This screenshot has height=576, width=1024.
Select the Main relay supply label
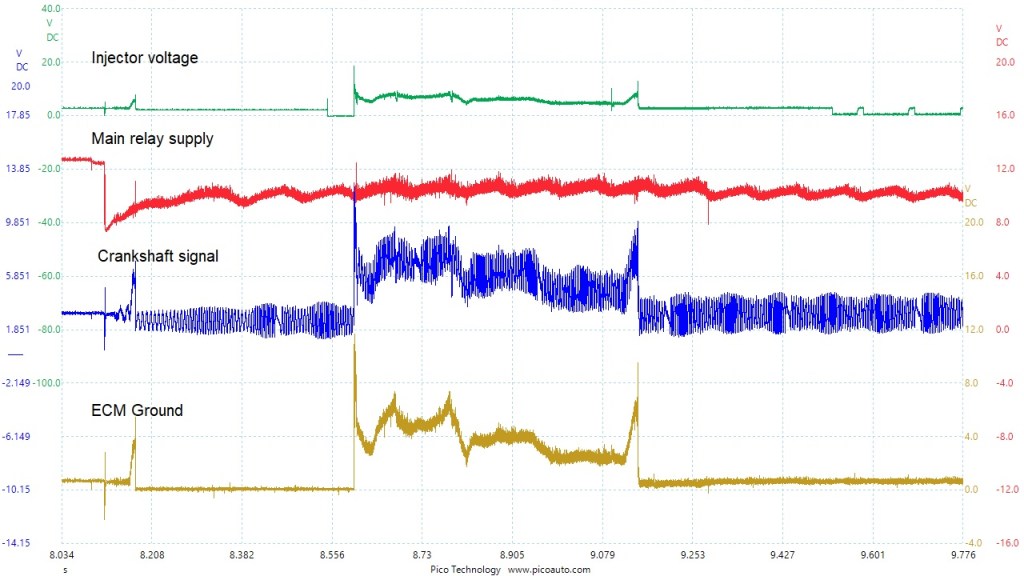tap(152, 139)
